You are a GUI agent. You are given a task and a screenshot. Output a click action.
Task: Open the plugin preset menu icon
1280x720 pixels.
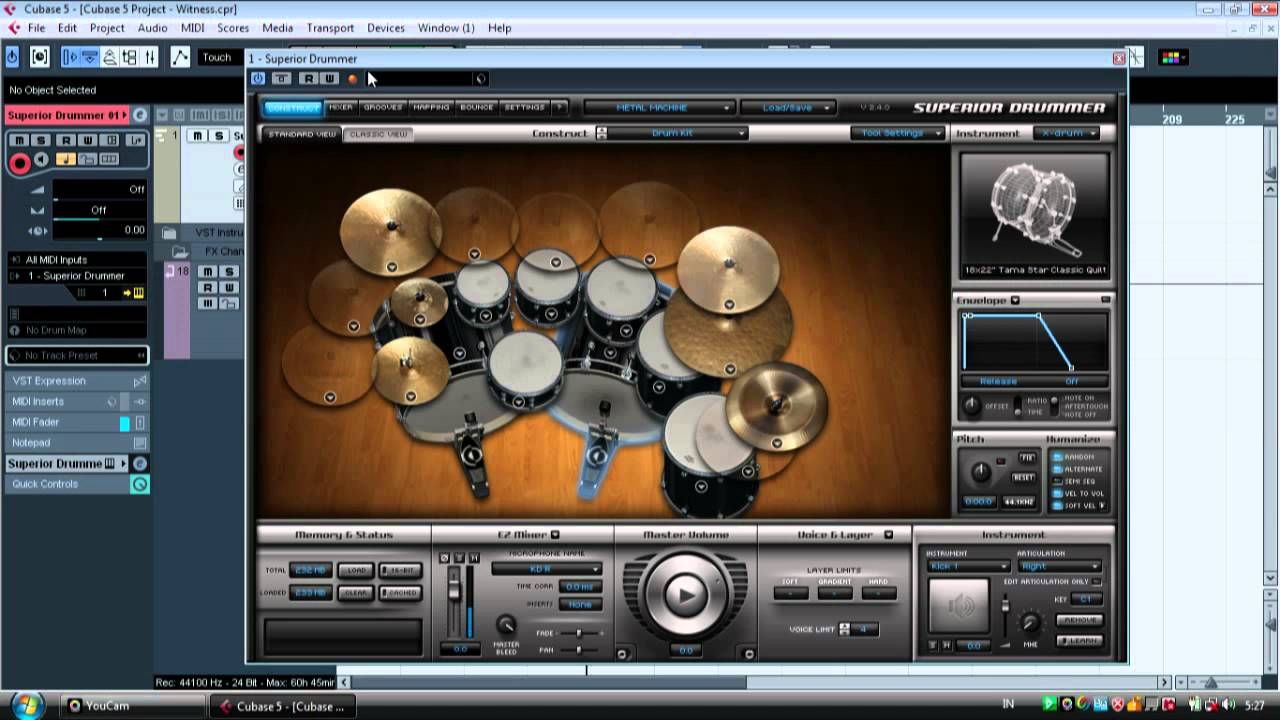tap(480, 79)
